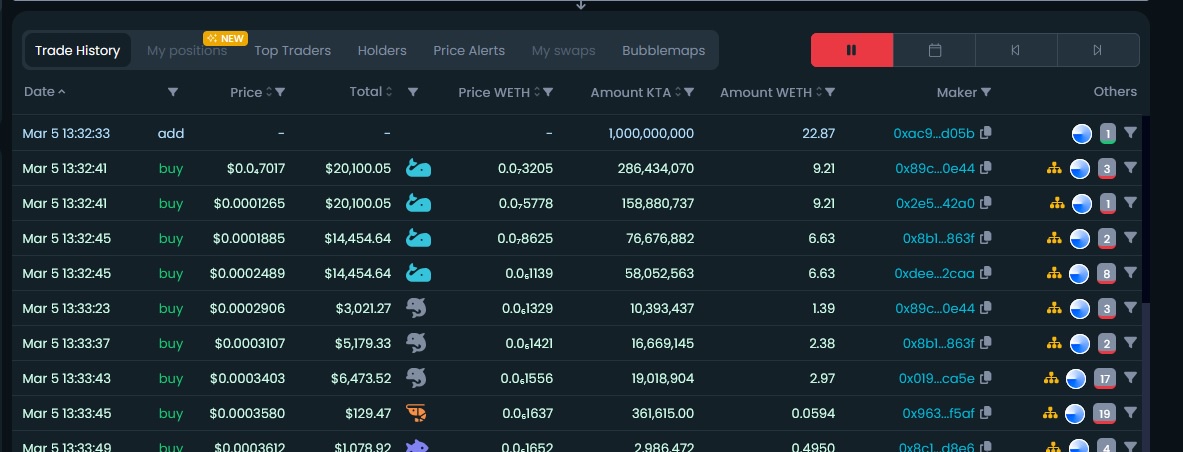Viewport: 1183px width, 452px height.
Task: Copy maker address 0x963...f5af
Action: [985, 413]
